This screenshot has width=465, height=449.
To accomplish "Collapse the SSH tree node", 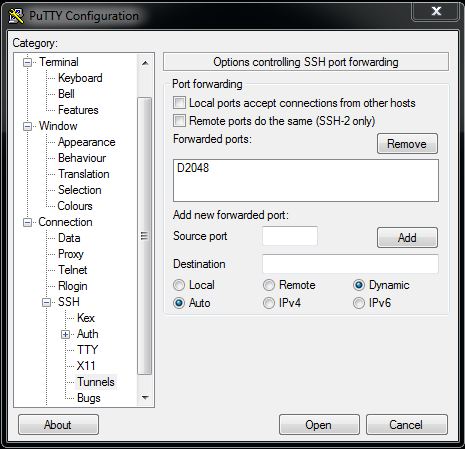I will click(47, 302).
